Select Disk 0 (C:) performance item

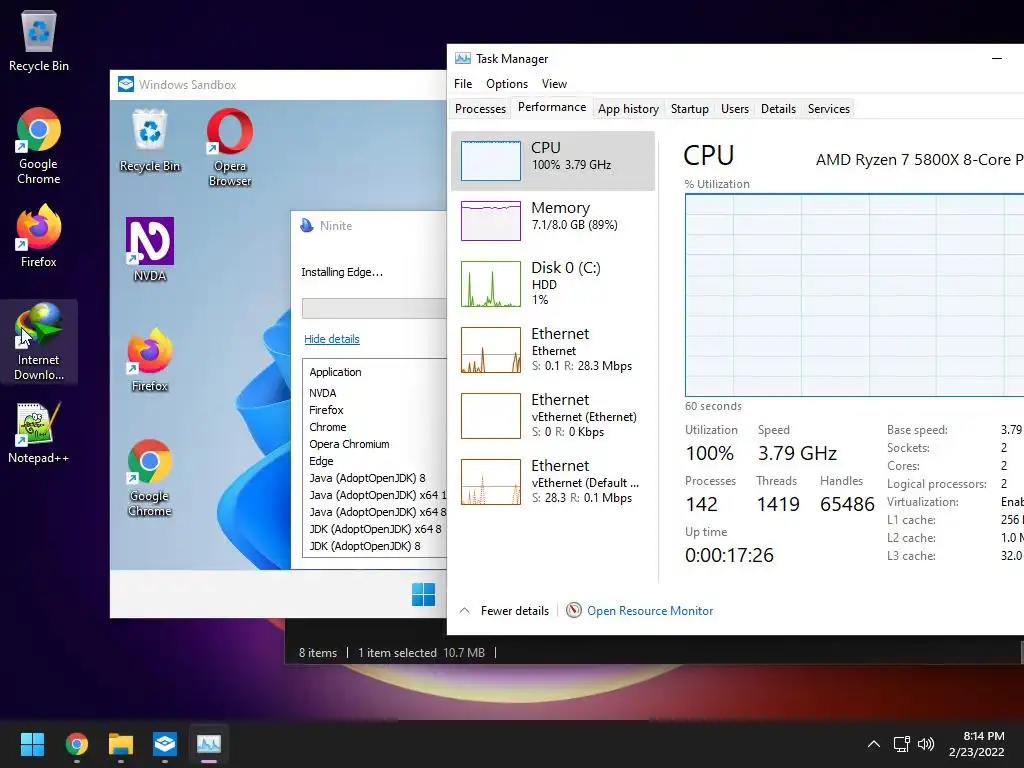[553, 283]
